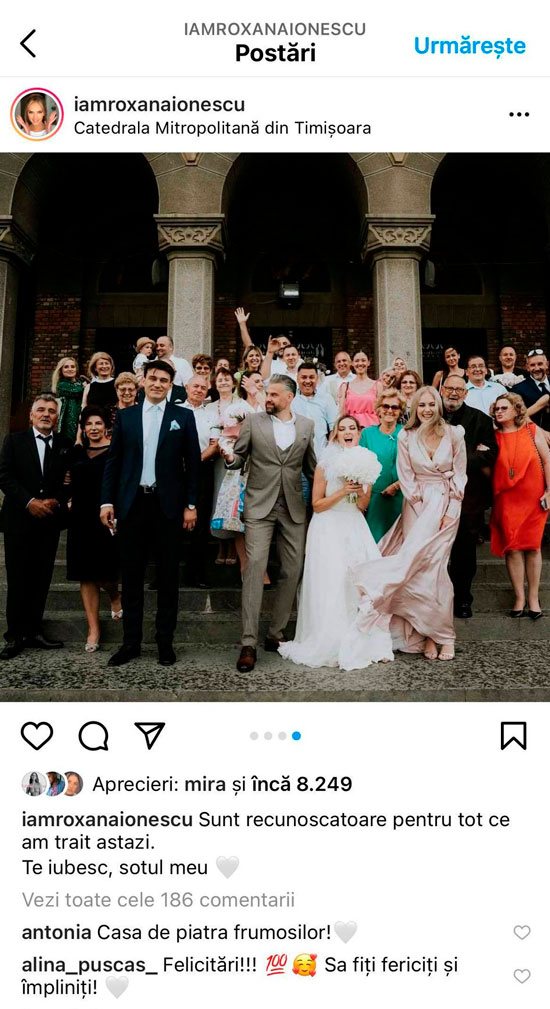This screenshot has height=1009, width=550.
Task: Open comments with the speech bubble icon
Action: (x=93, y=736)
